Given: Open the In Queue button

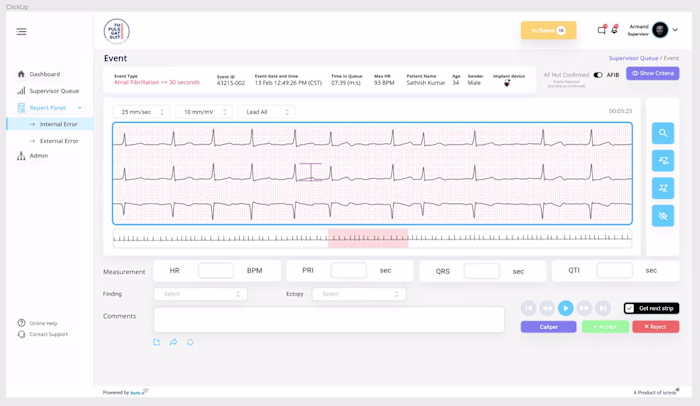Looking at the screenshot, I should 548,30.
